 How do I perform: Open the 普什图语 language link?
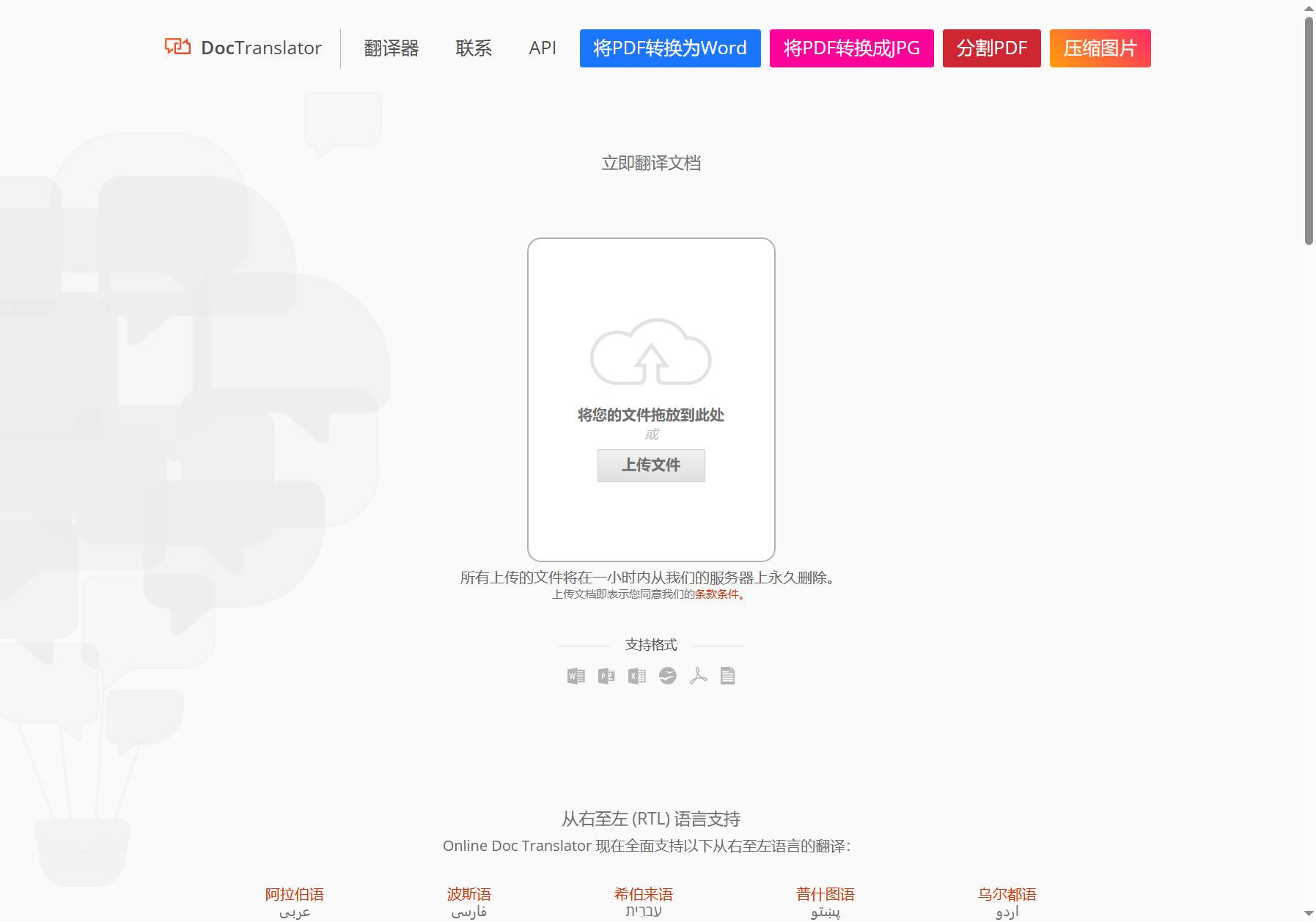pyautogui.click(x=826, y=894)
